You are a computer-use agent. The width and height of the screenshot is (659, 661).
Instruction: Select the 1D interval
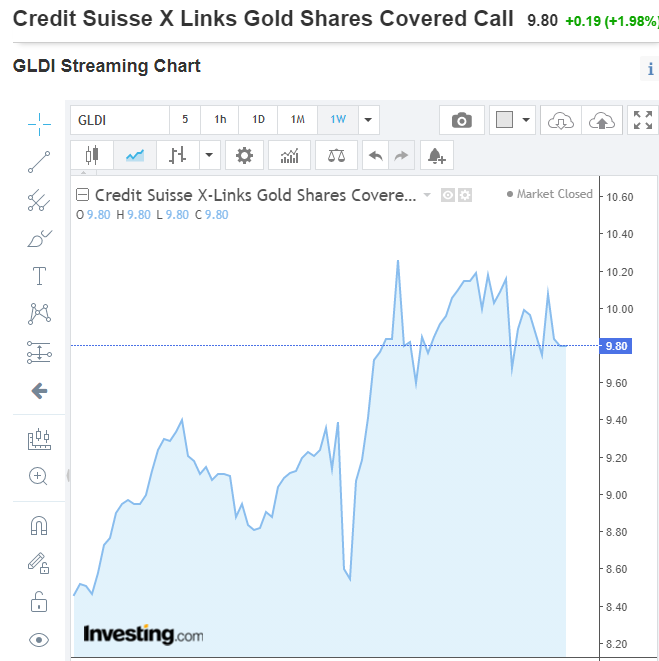click(x=258, y=120)
